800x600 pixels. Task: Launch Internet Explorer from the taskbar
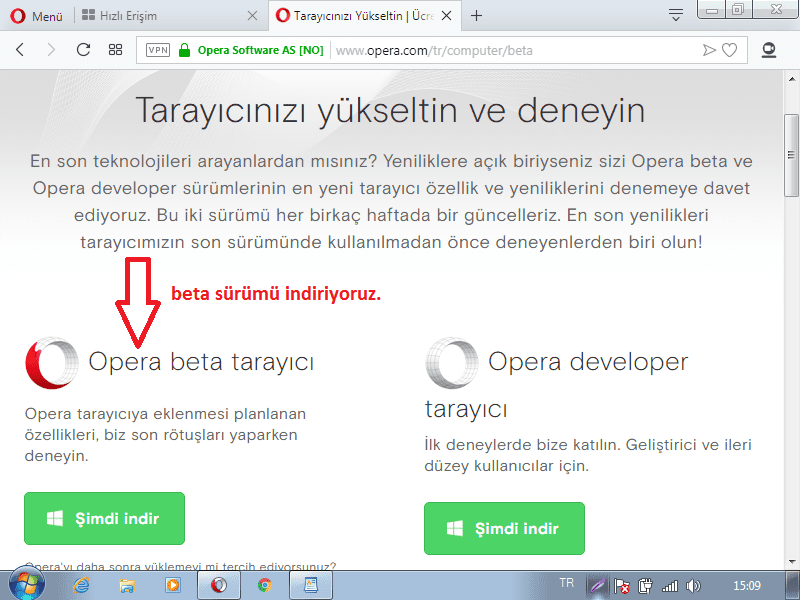click(x=81, y=585)
